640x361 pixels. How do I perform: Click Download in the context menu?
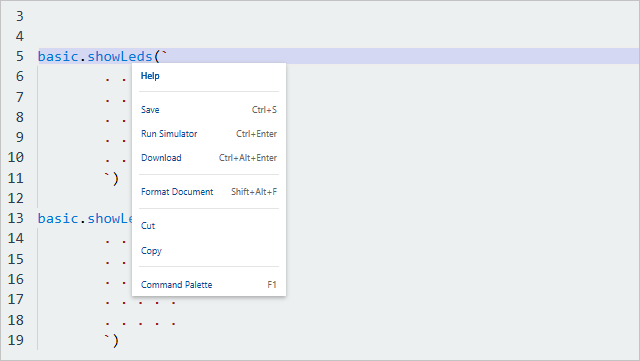(209, 158)
